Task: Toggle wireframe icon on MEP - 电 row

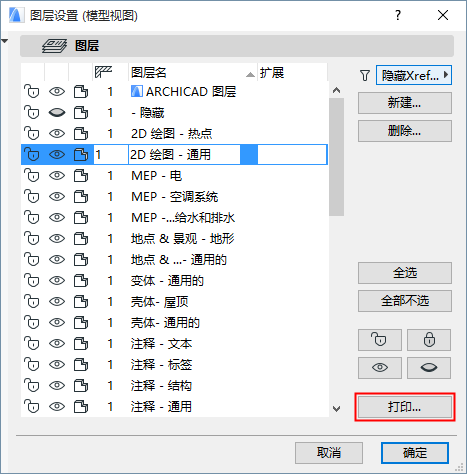Action: coord(81,176)
